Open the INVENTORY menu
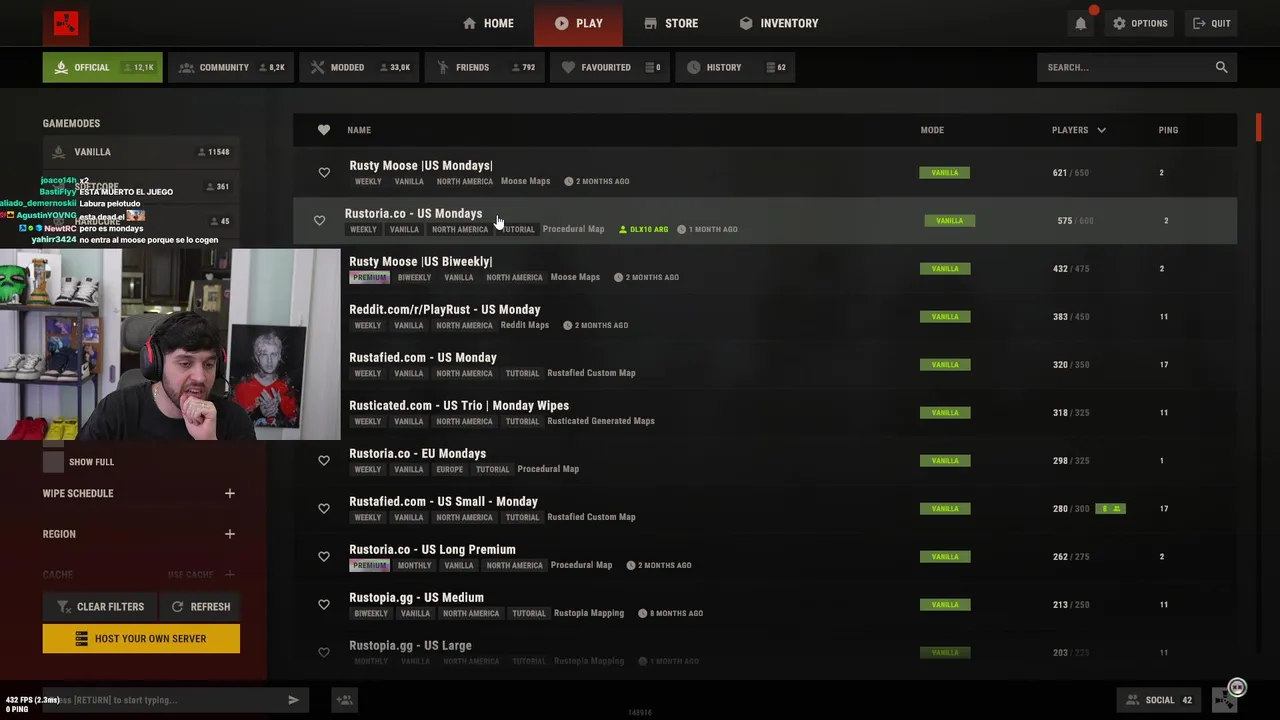Image resolution: width=1280 pixels, height=720 pixels. pos(779,23)
